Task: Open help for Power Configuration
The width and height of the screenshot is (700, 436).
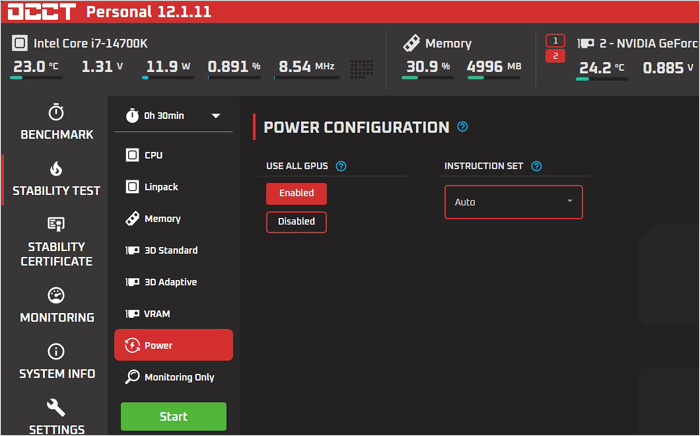Action: [462, 127]
